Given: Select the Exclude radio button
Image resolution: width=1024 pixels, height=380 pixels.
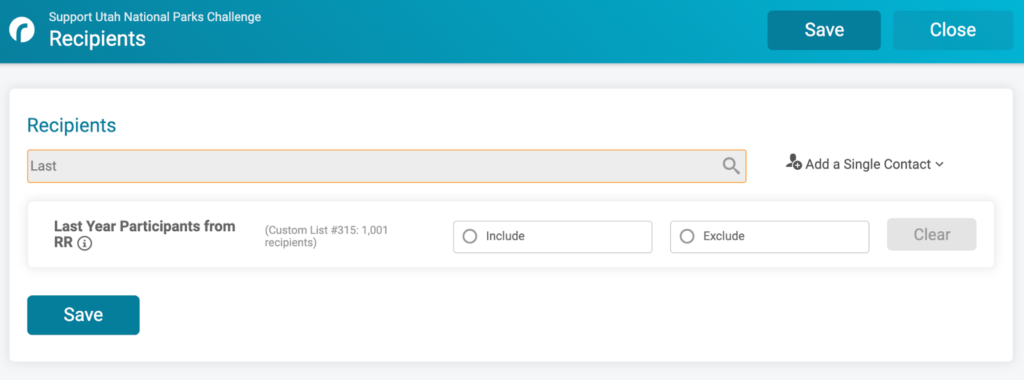Looking at the screenshot, I should pos(686,236).
